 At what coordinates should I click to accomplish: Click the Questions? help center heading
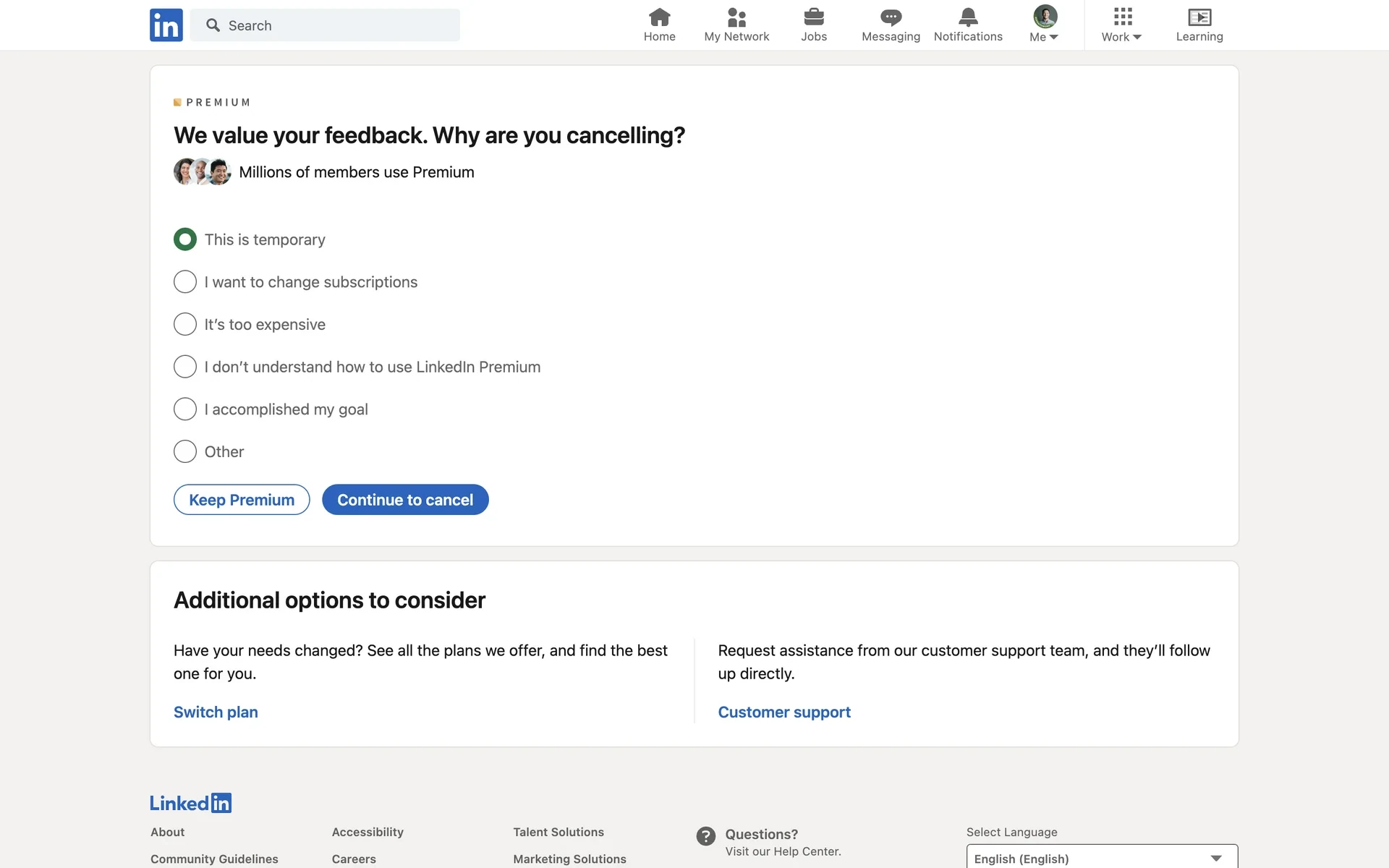pyautogui.click(x=761, y=834)
